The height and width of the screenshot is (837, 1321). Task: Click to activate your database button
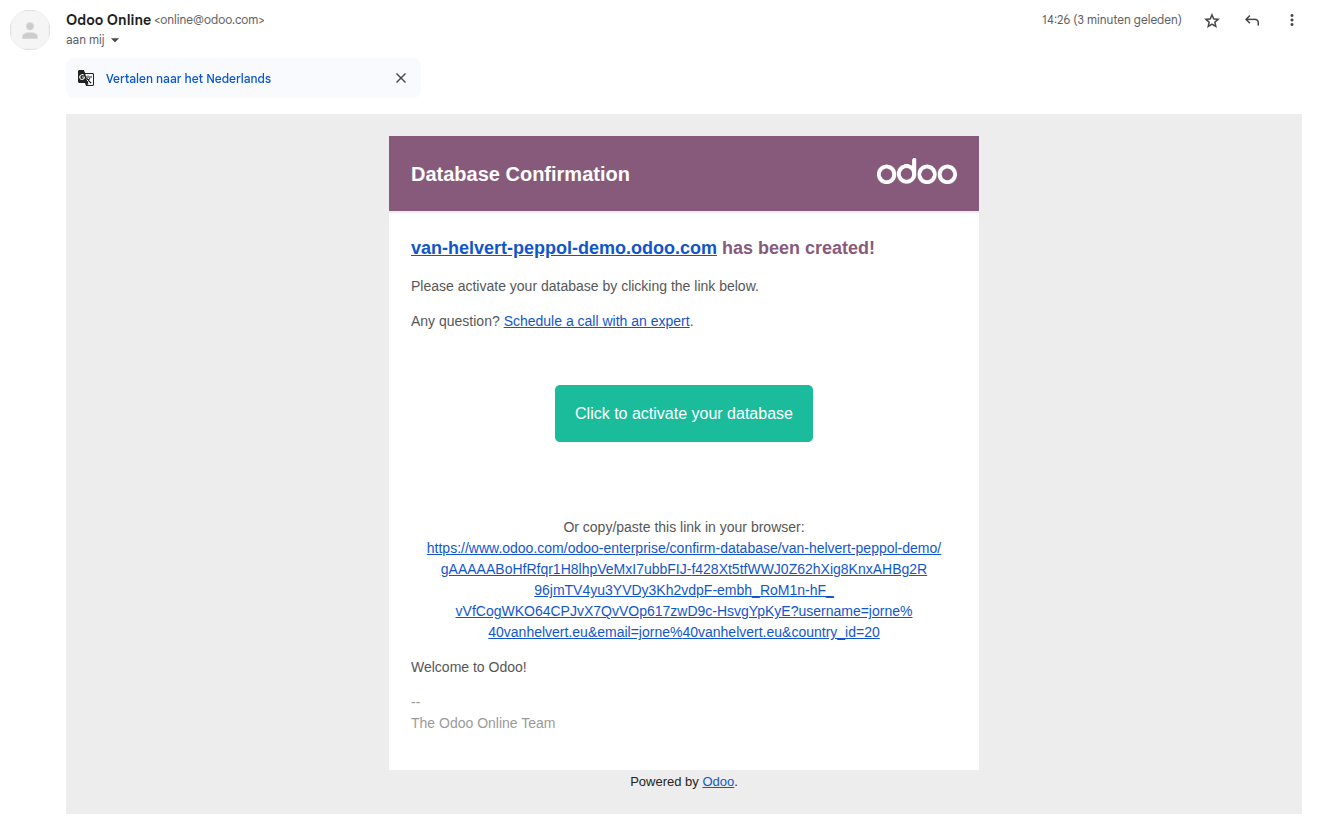pos(684,413)
